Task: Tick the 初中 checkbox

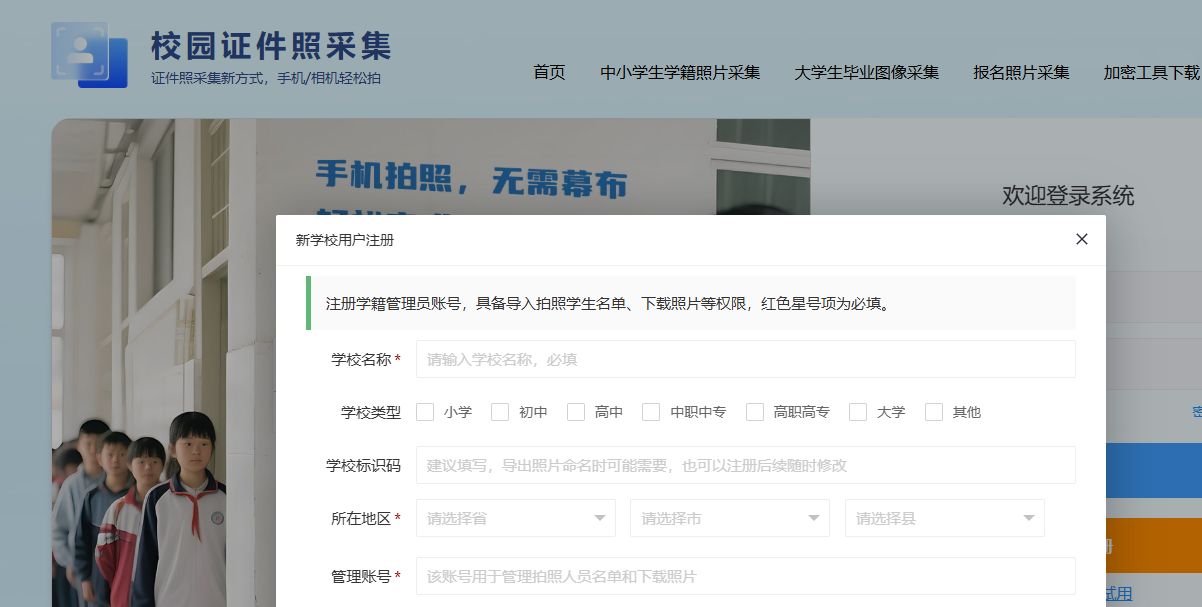Action: coord(501,412)
